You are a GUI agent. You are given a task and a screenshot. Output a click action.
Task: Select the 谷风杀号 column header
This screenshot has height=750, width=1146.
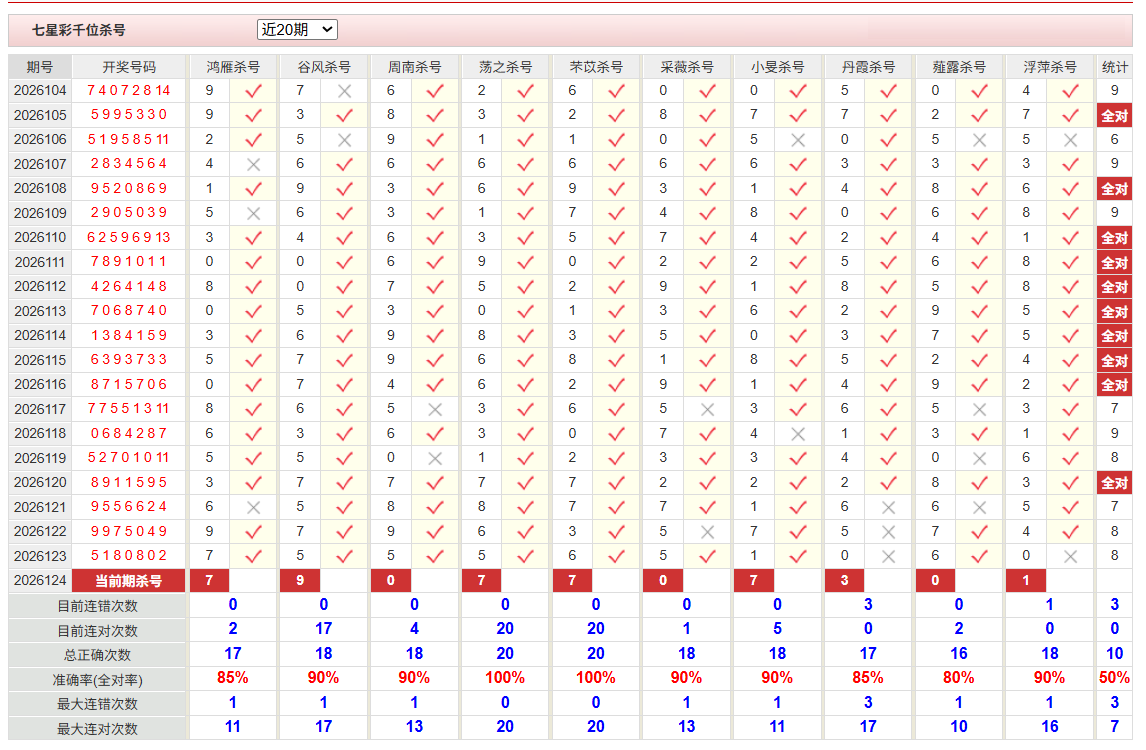pyautogui.click(x=324, y=67)
